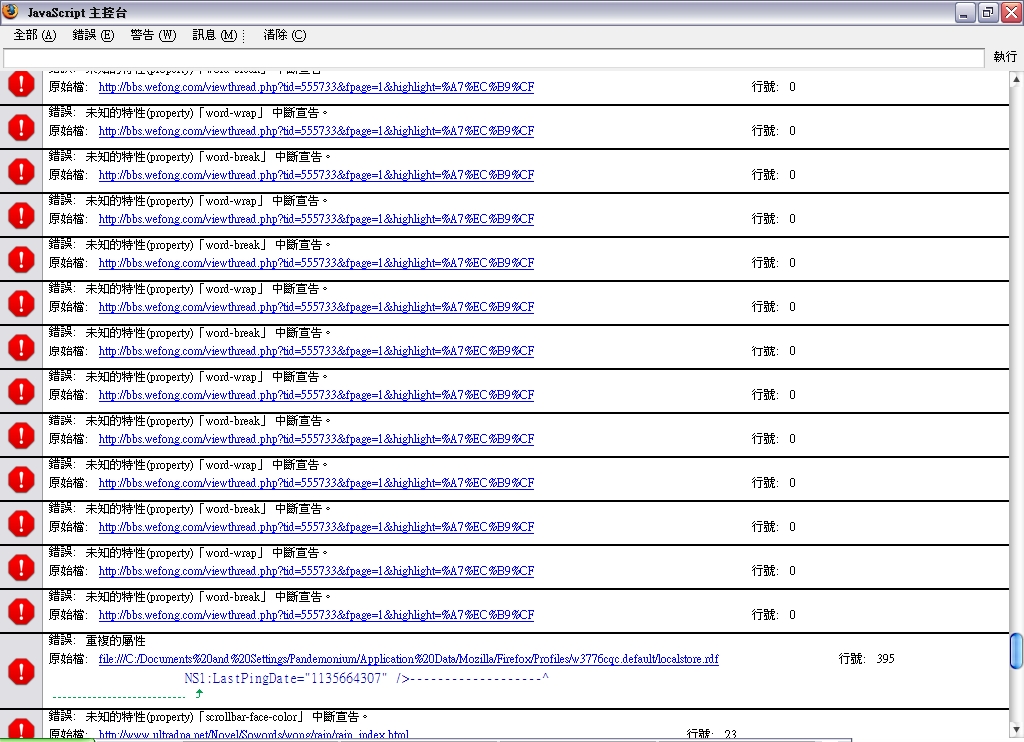Viewport: 1024px width, 742px height.
Task: Open the ultradna.net rain_index.html link
Action: tap(253, 735)
